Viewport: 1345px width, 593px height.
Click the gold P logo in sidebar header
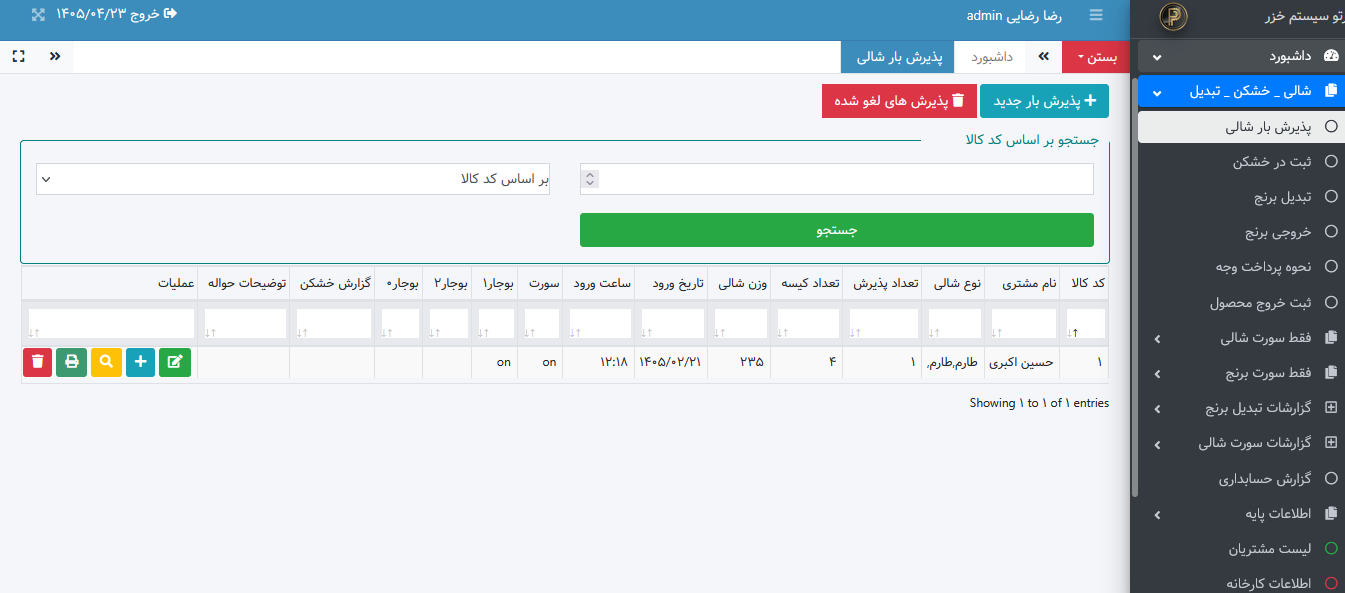tap(1173, 18)
